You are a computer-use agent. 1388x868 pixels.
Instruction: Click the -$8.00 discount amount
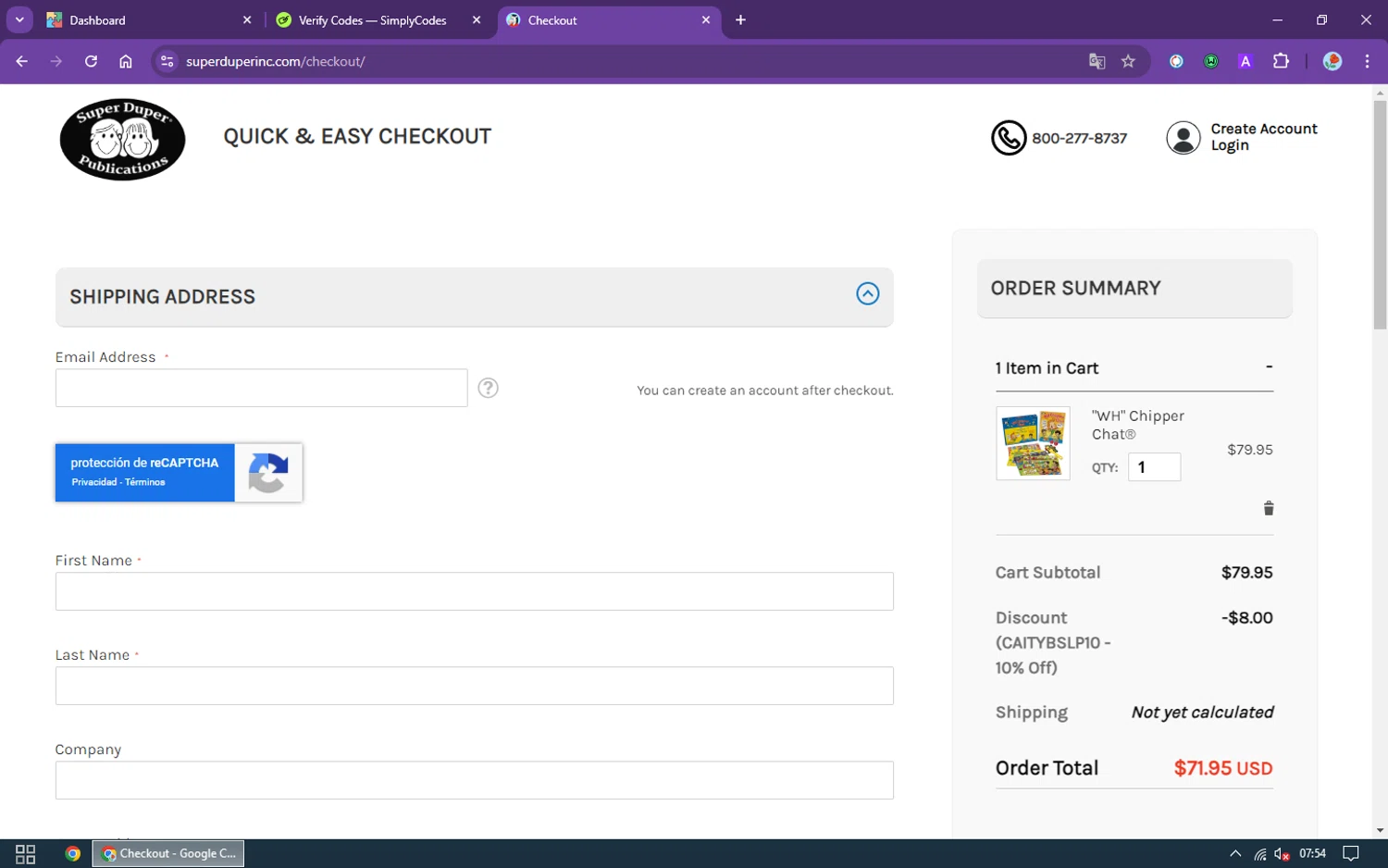point(1246,617)
